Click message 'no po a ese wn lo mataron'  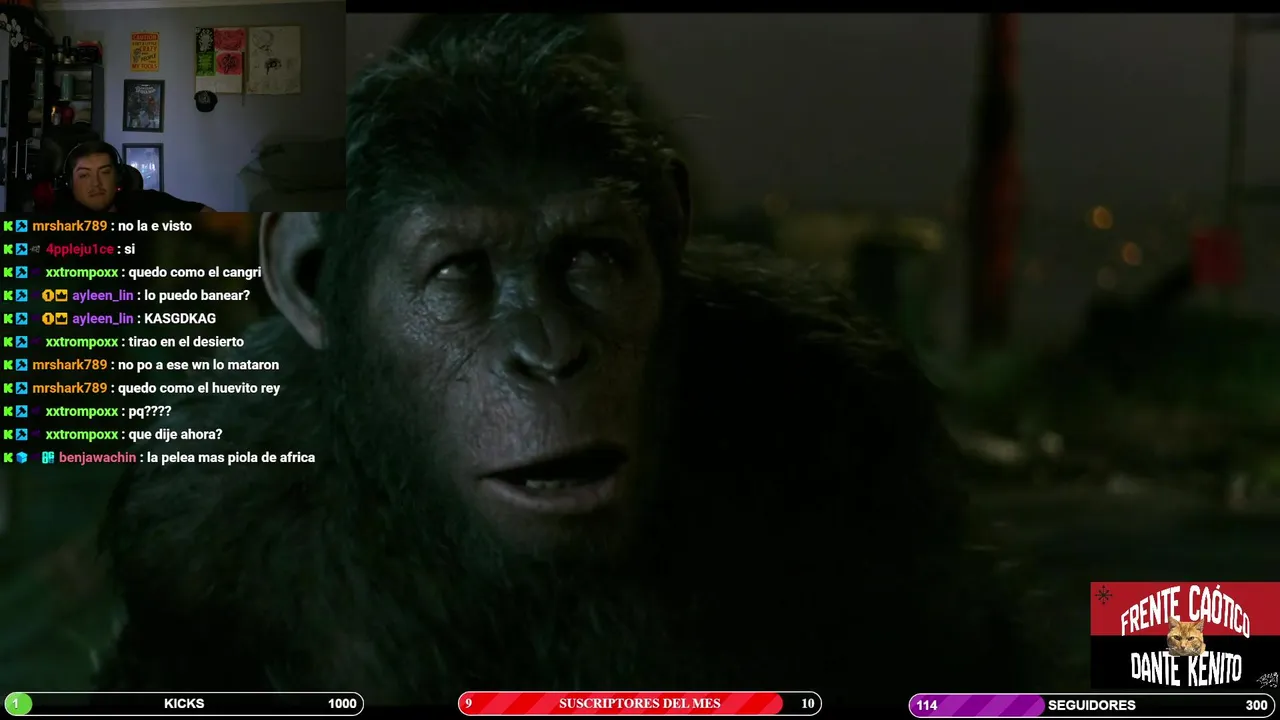coord(198,365)
